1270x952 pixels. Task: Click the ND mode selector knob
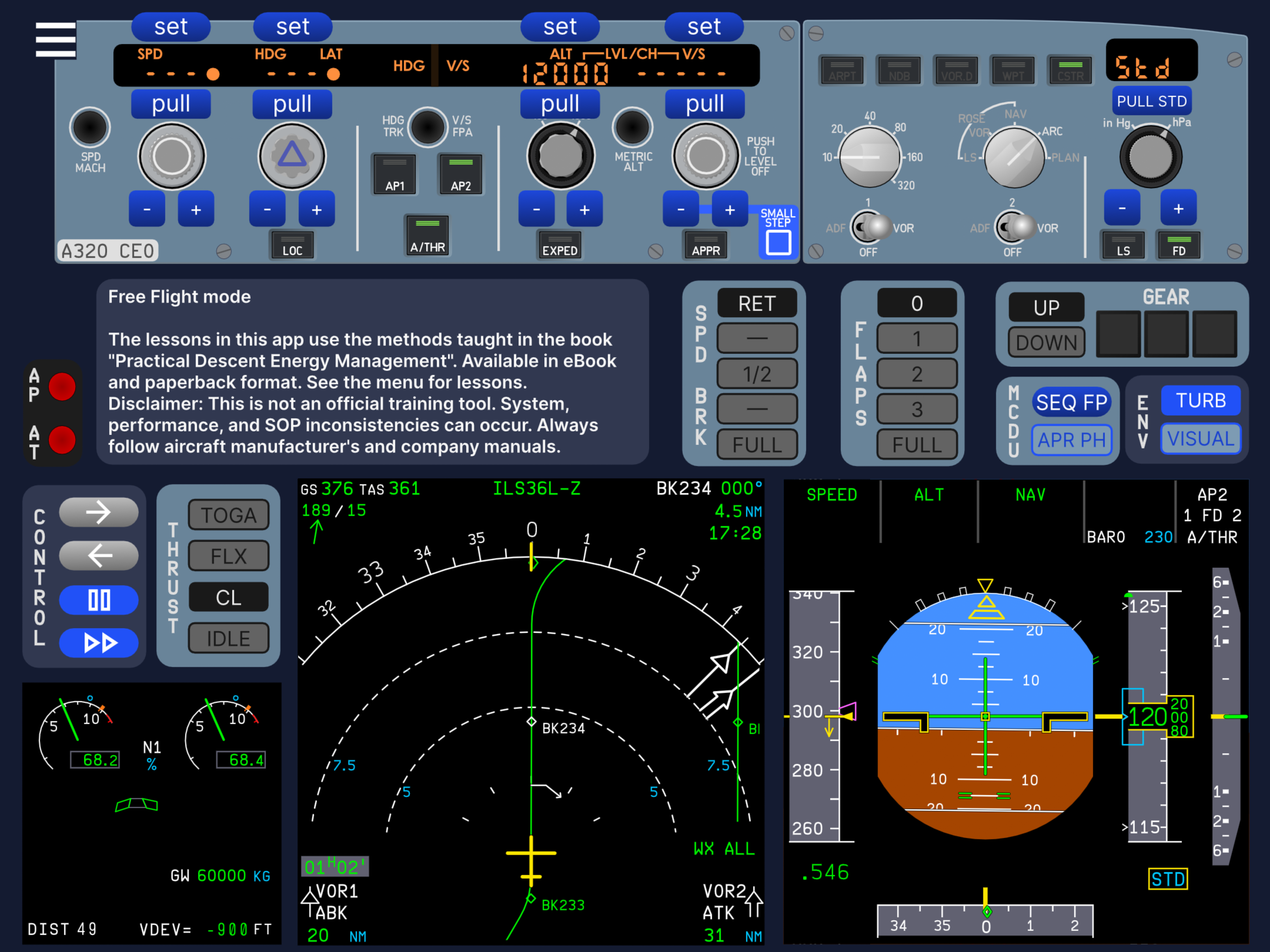coord(1014,157)
